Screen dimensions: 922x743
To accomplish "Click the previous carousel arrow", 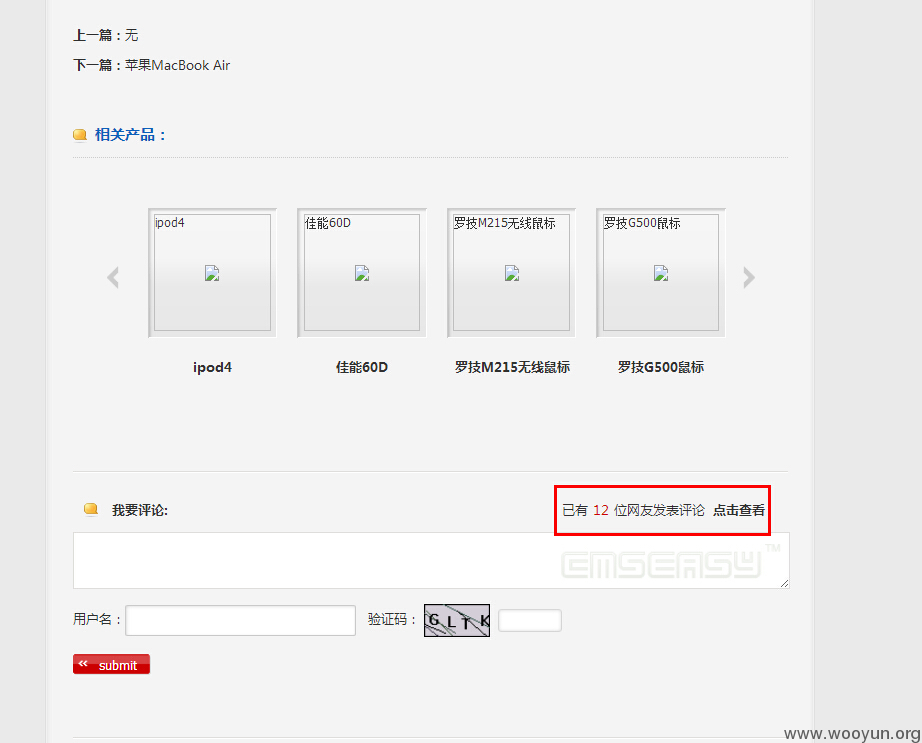I will pyautogui.click(x=113, y=277).
